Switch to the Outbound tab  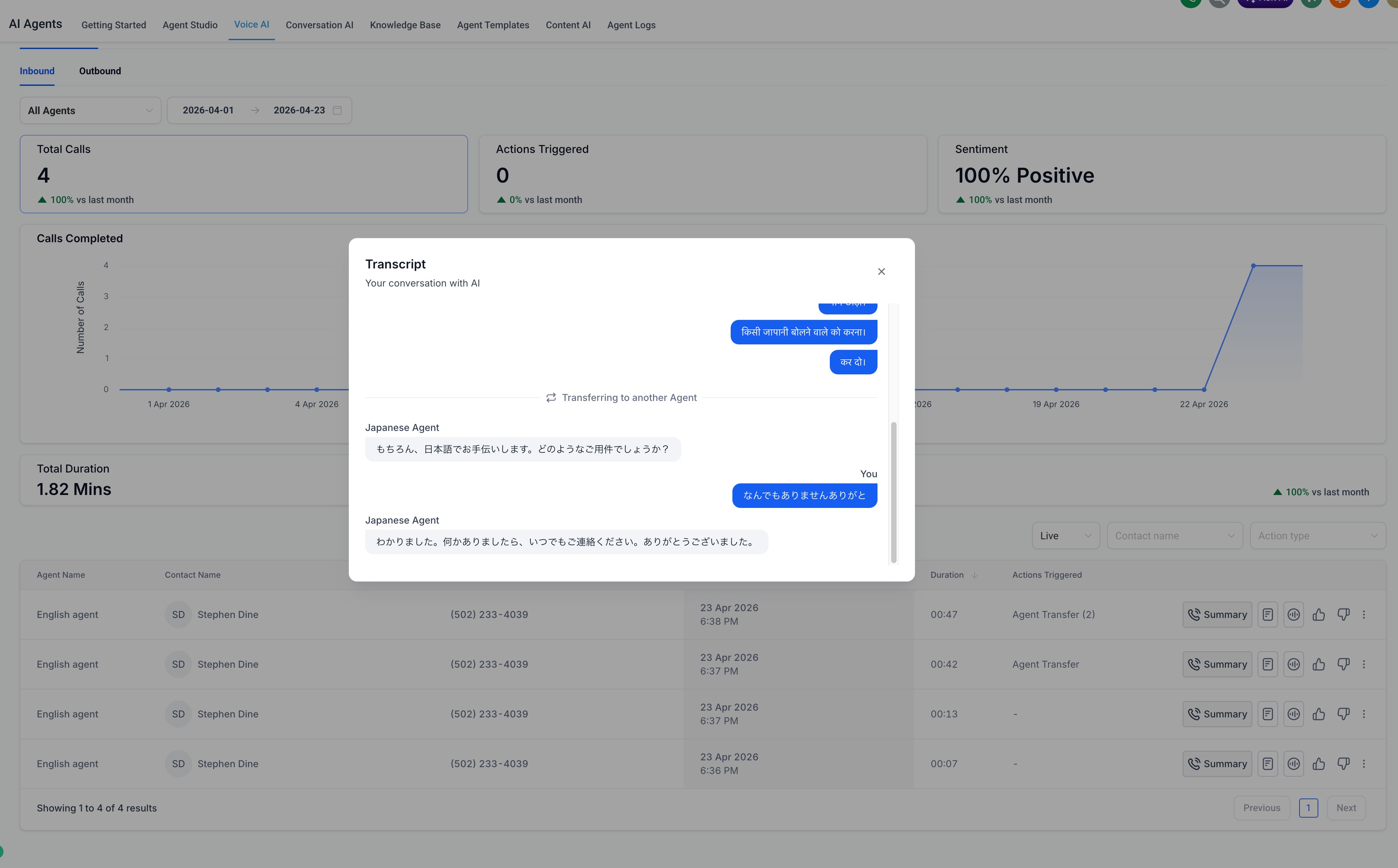[x=100, y=71]
